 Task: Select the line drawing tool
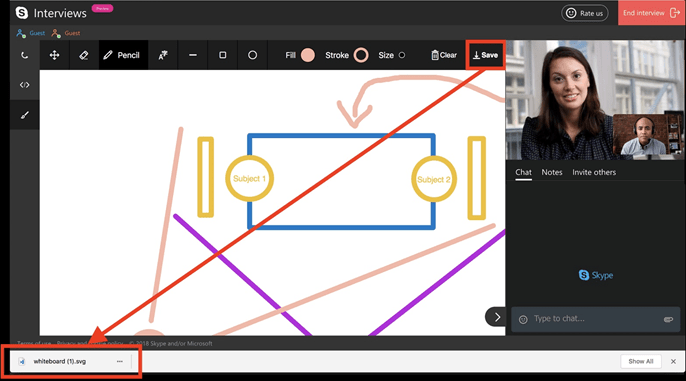point(192,55)
